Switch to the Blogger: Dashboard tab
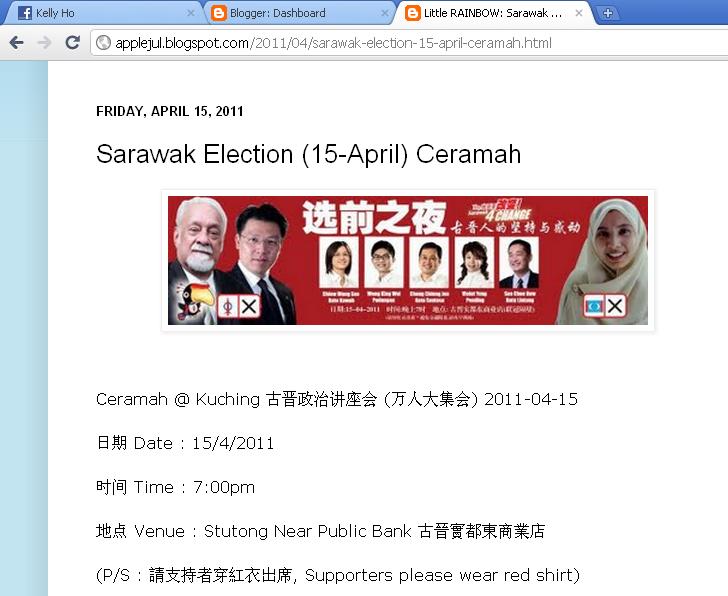The width and height of the screenshot is (728, 596). 297,13
